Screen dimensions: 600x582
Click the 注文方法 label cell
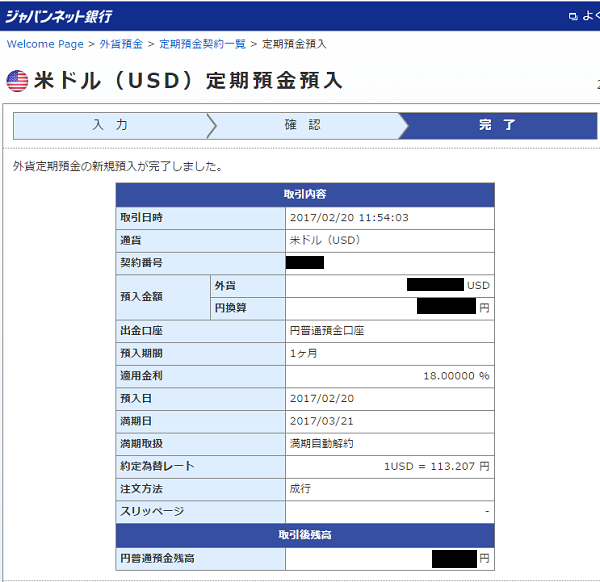[201, 489]
